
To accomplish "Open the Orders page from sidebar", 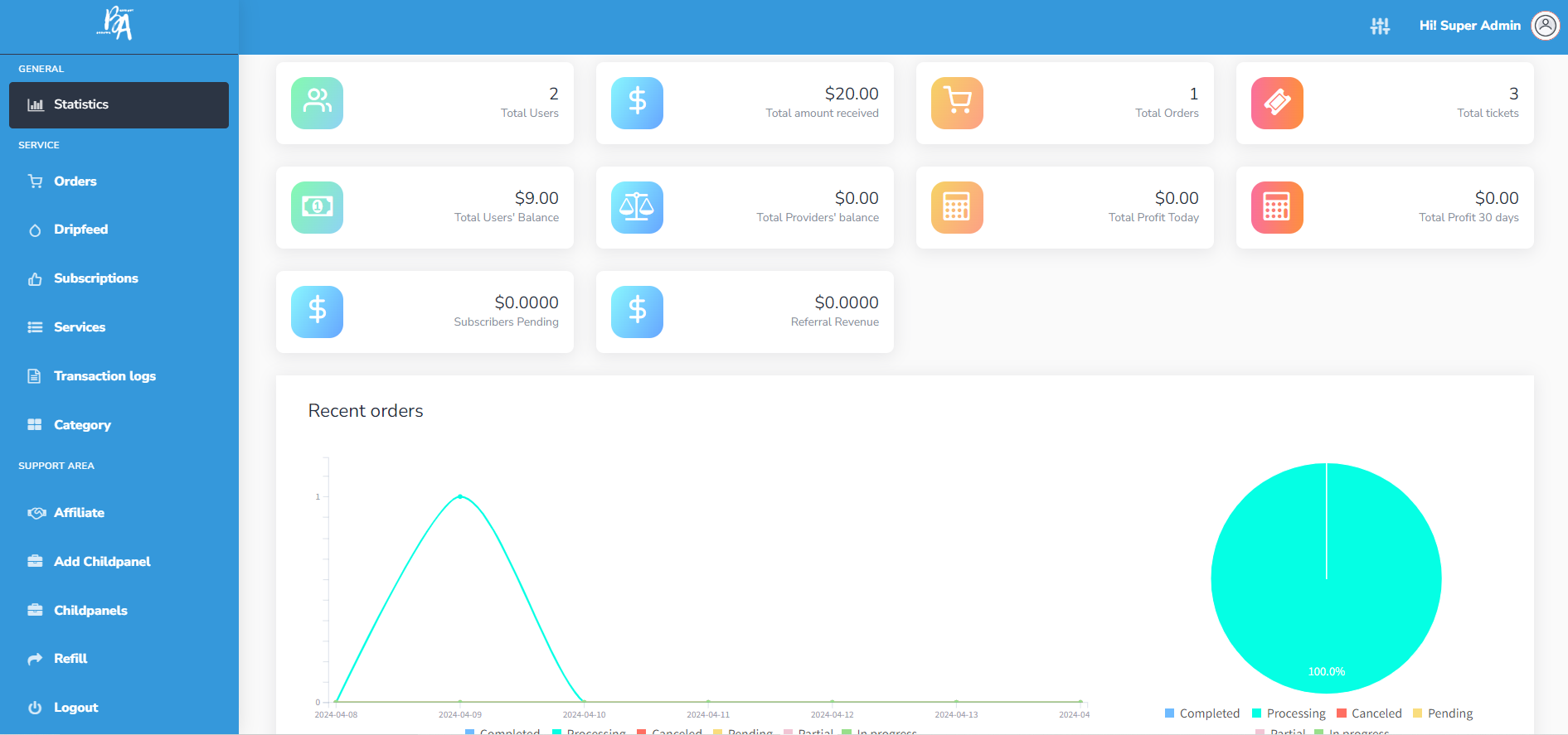I will click(x=75, y=181).
